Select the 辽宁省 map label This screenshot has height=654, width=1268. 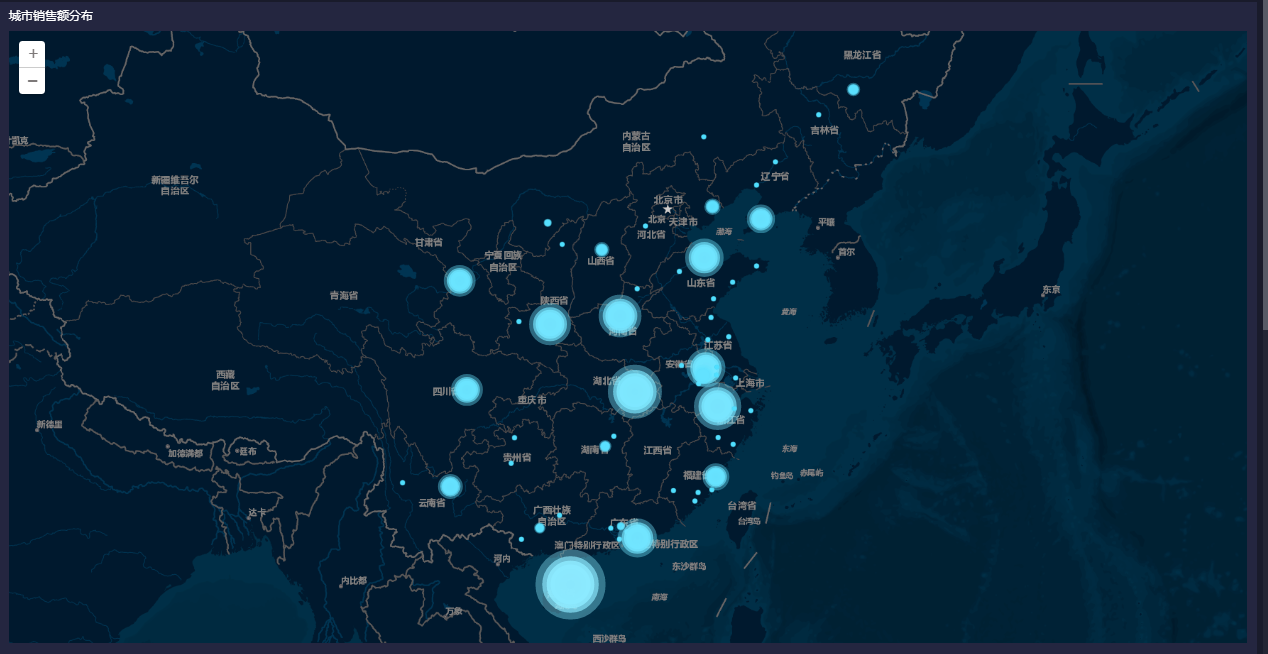[x=775, y=176]
